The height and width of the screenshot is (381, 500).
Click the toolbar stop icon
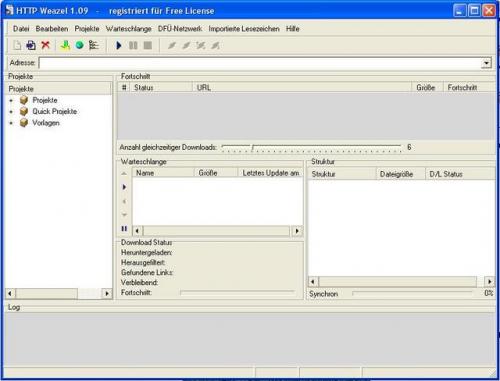tap(148, 45)
